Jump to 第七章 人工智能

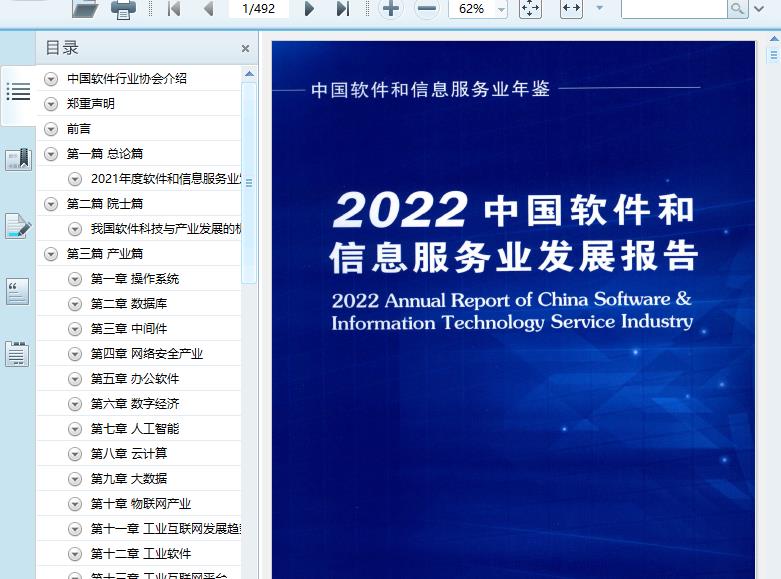click(x=134, y=429)
